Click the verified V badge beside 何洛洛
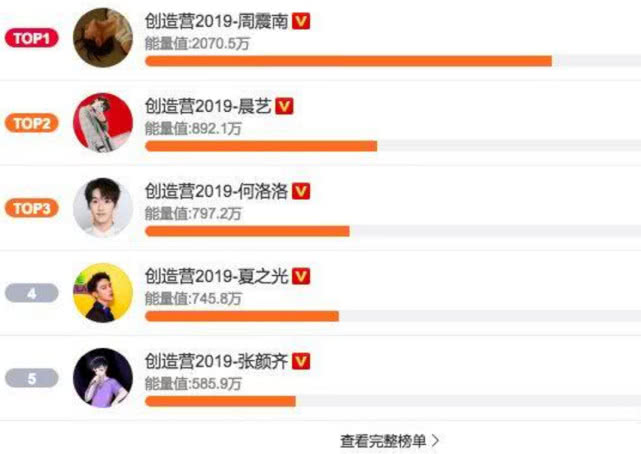 (x=301, y=191)
